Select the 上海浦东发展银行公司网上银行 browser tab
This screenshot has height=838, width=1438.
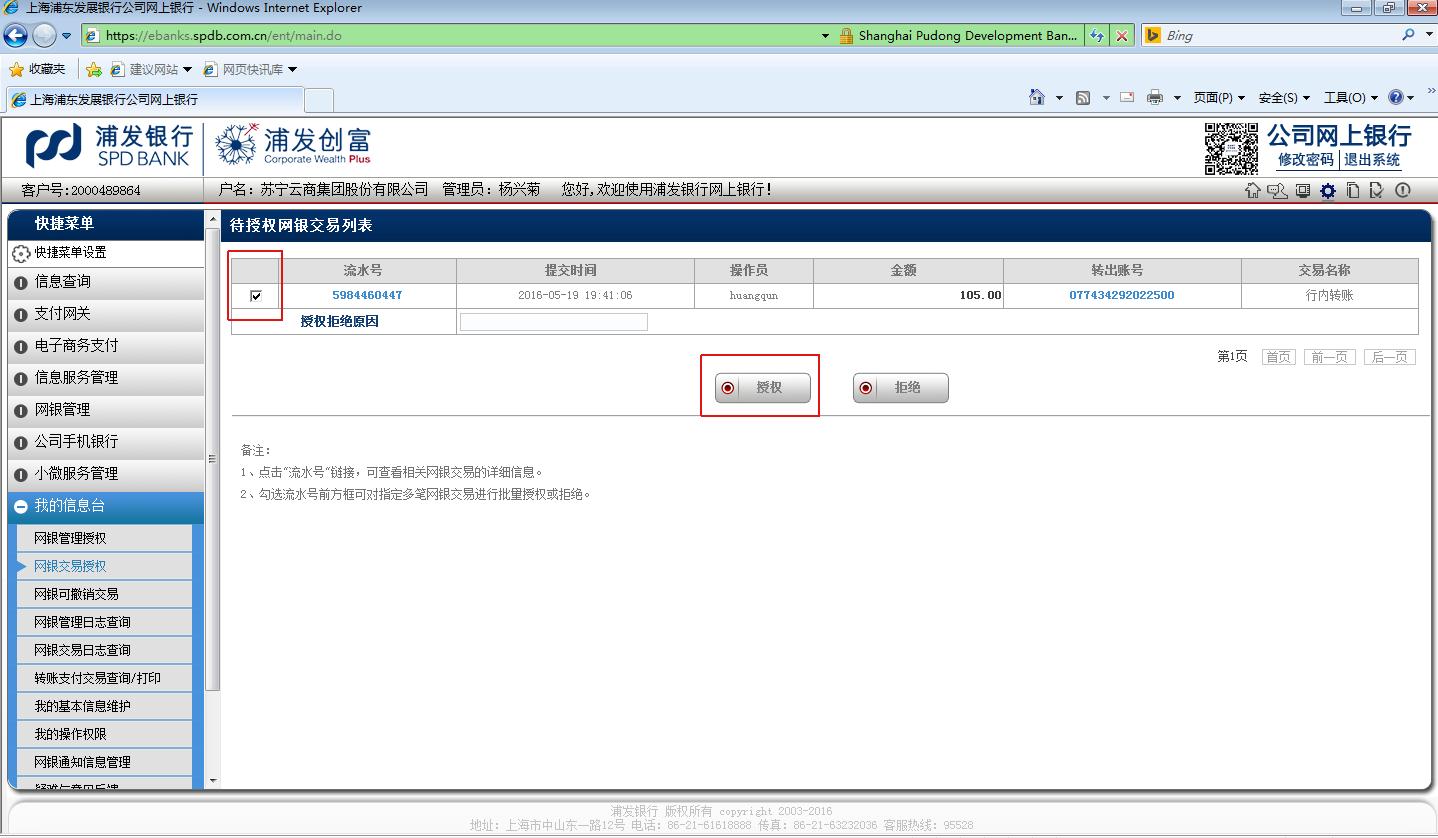pos(154,99)
